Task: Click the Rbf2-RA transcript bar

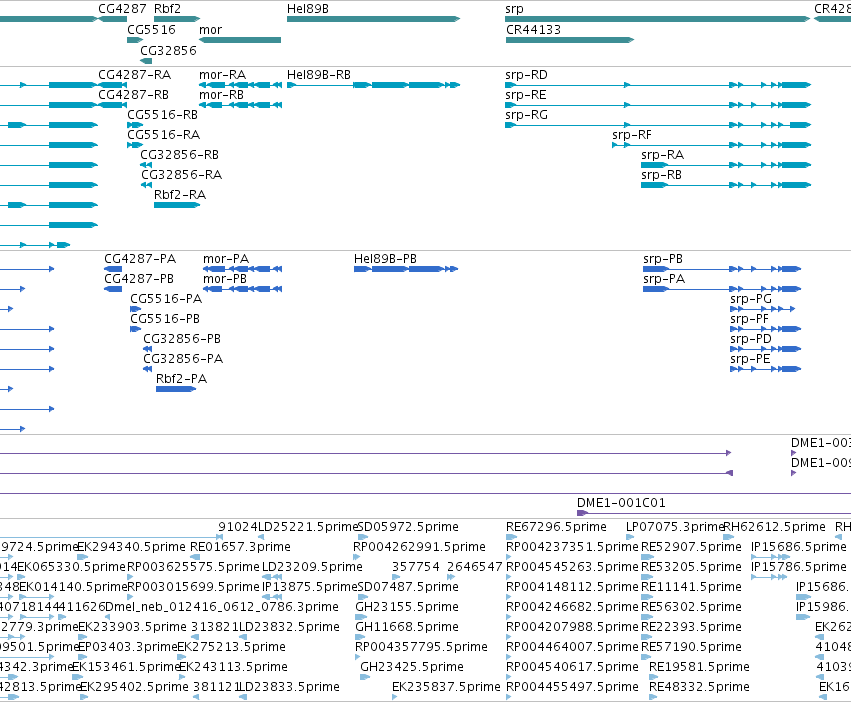Action: pos(177,205)
